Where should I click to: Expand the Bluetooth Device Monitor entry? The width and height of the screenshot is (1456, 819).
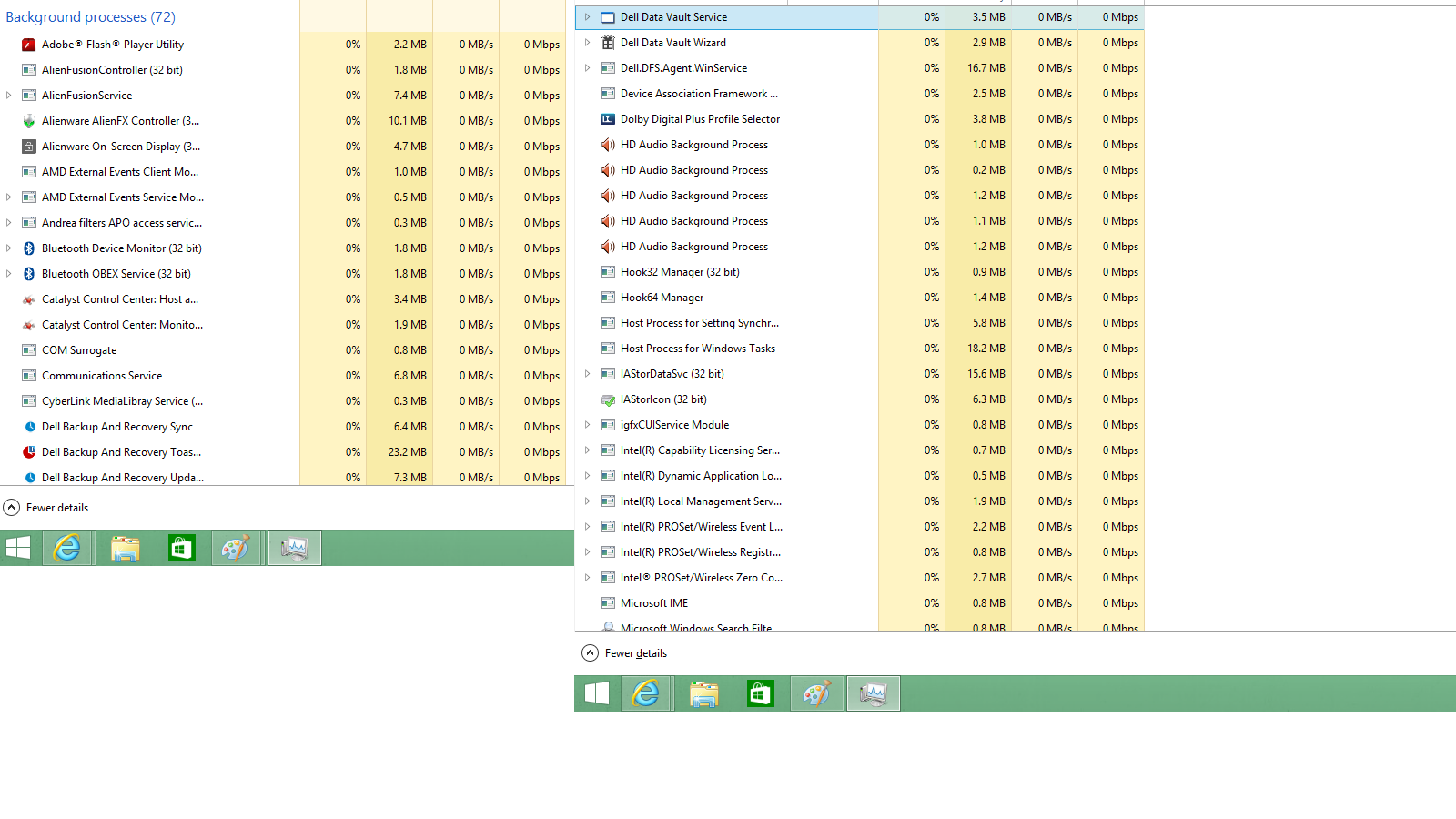coord(9,248)
